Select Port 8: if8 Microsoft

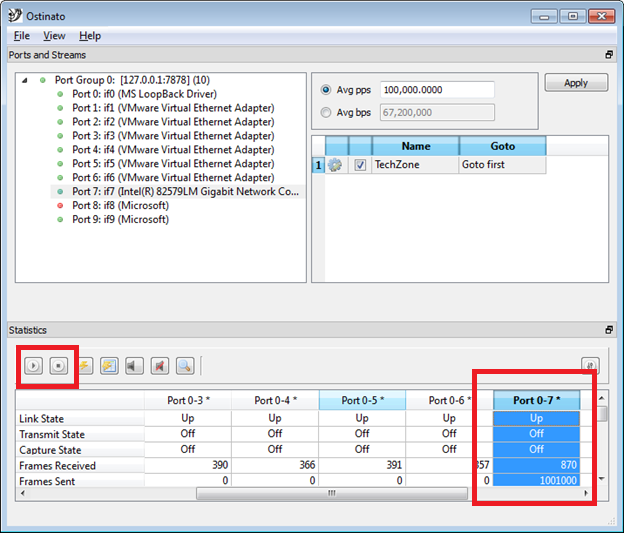pos(120,205)
